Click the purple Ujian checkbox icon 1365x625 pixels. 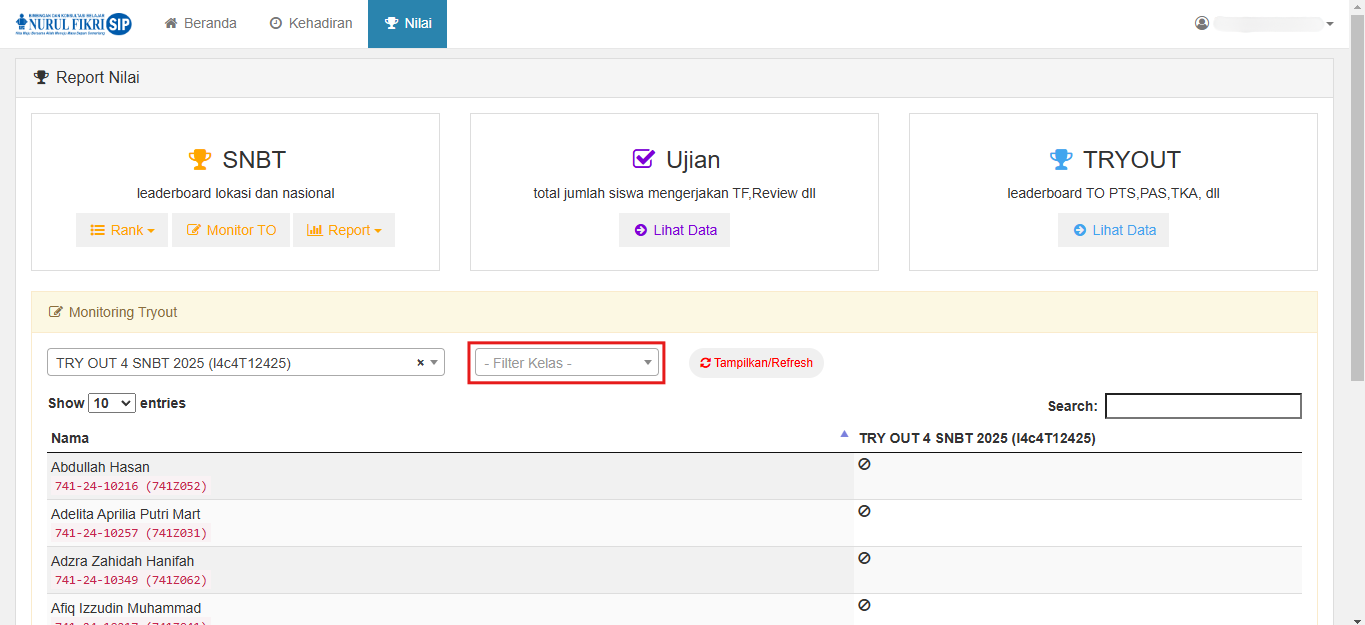(x=644, y=159)
